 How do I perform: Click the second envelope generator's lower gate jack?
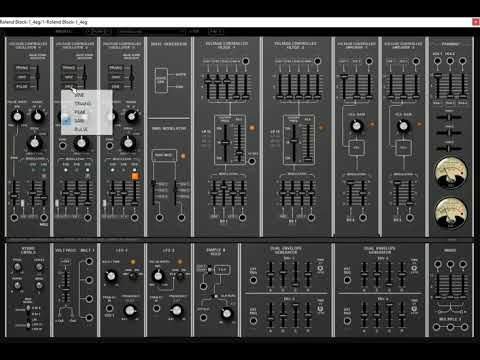pos(347,321)
